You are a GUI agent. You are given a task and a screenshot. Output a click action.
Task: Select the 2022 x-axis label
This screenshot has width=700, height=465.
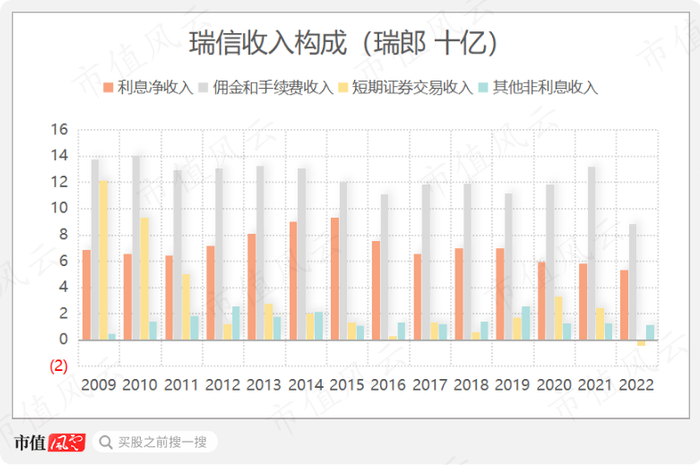(636, 385)
